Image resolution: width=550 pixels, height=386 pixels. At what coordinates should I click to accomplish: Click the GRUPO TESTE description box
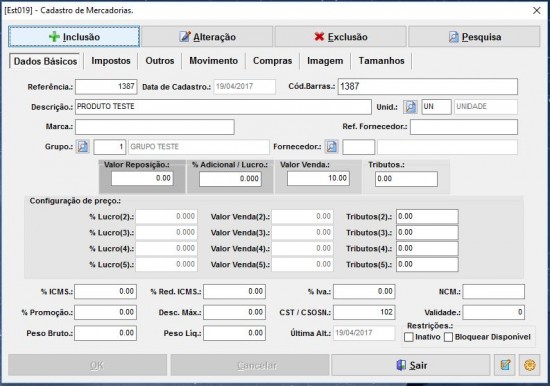[x=199, y=147]
